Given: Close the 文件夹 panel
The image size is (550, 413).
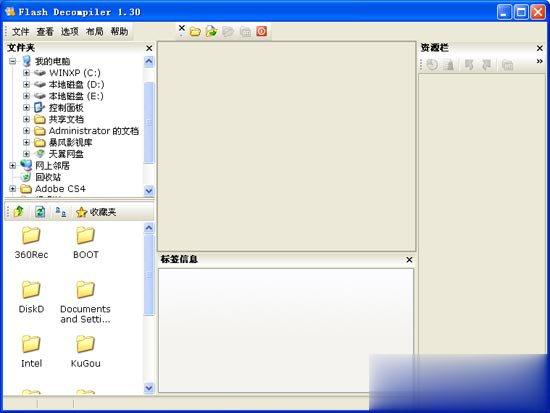Looking at the screenshot, I should coord(149,48).
